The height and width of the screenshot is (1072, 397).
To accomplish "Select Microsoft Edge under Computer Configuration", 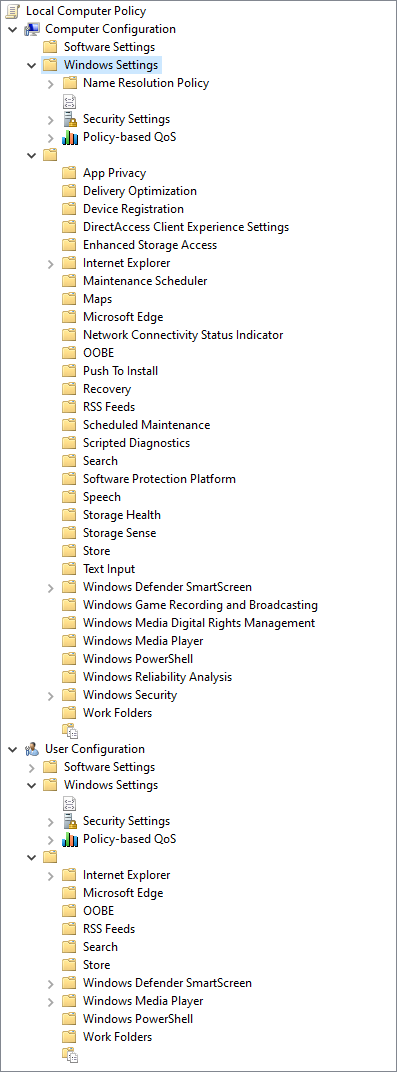I will pyautogui.click(x=123, y=317).
